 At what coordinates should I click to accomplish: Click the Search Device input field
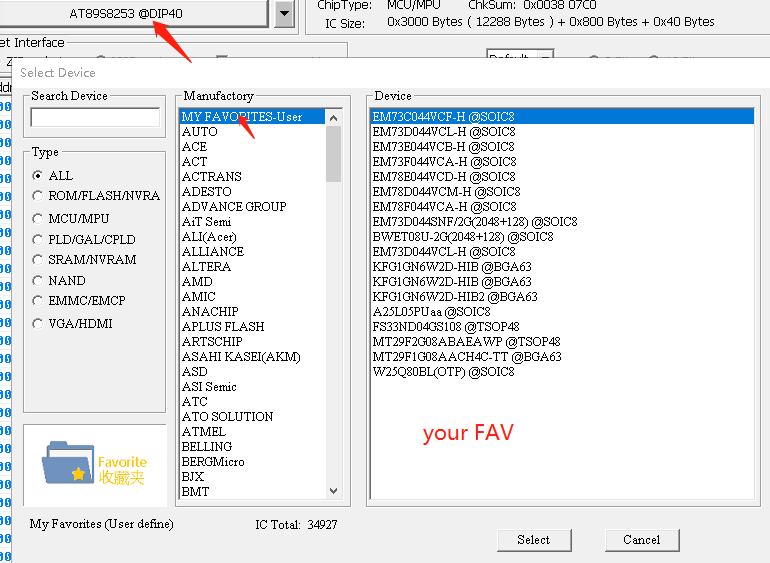tap(95, 117)
